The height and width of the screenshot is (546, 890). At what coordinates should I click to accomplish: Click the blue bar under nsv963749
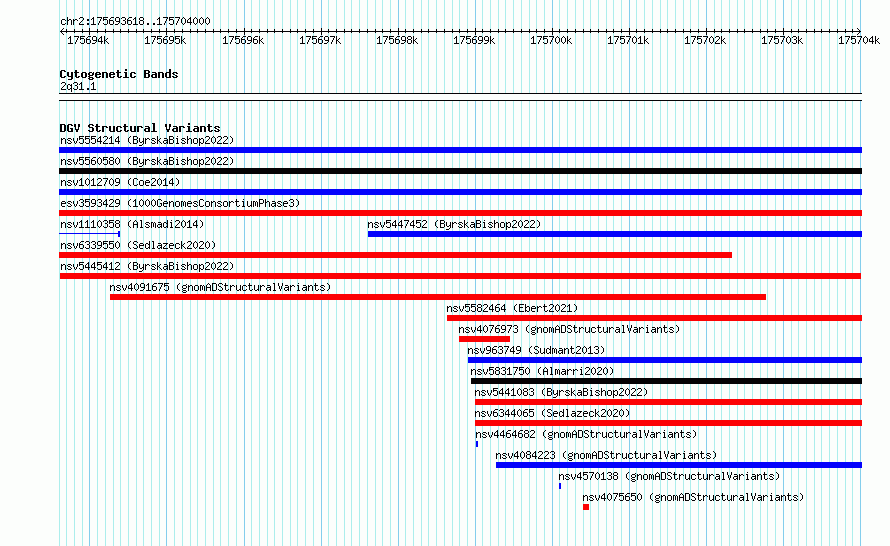tap(665, 360)
